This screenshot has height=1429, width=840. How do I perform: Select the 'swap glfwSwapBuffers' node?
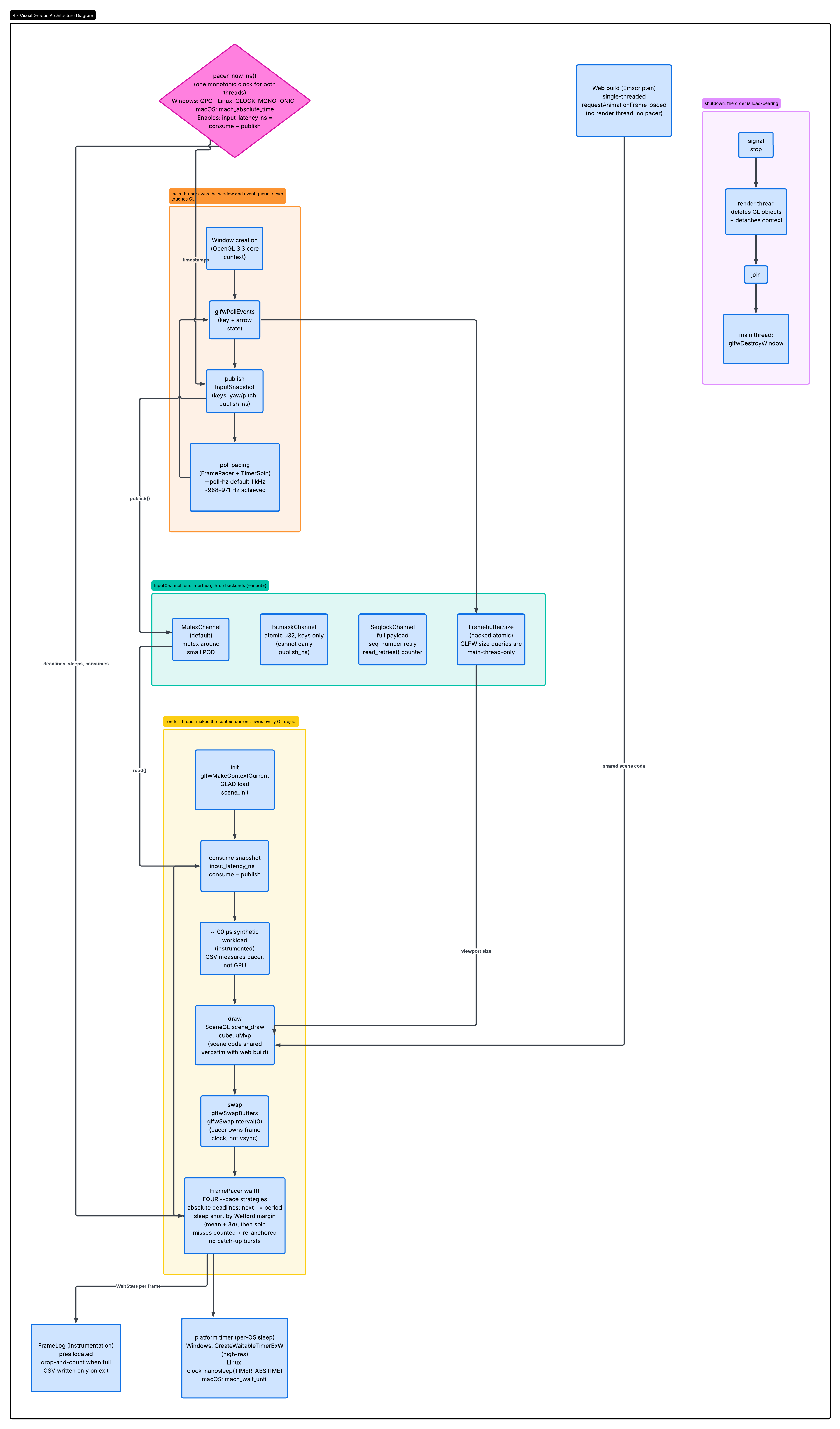[x=235, y=1121]
